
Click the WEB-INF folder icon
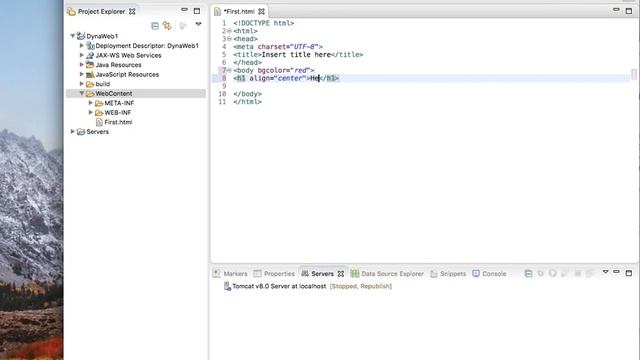99,113
